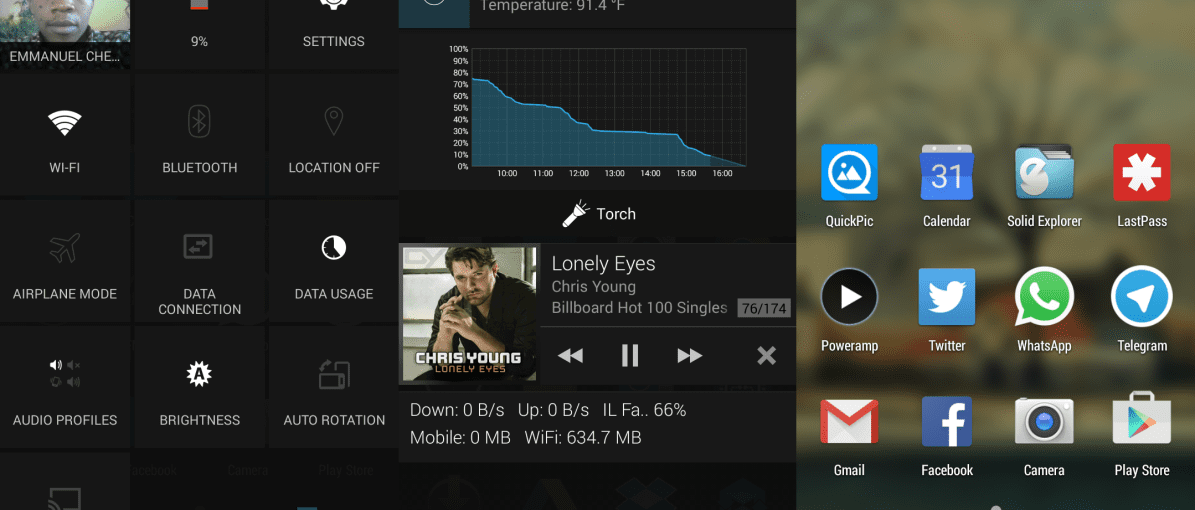Open LastPass
Image resolution: width=1195 pixels, height=510 pixels.
coord(1142,172)
